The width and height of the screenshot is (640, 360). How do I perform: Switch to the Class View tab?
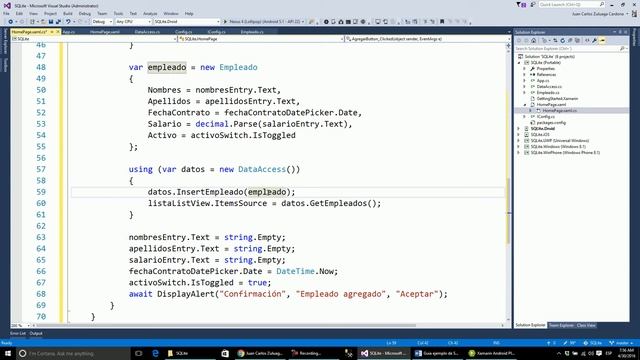tap(586, 325)
